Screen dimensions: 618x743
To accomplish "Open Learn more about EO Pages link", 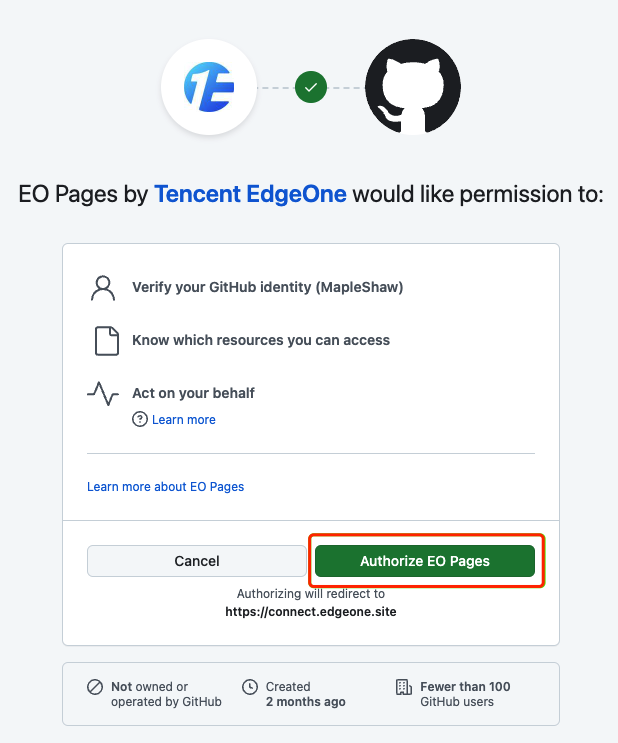I will 165,487.
